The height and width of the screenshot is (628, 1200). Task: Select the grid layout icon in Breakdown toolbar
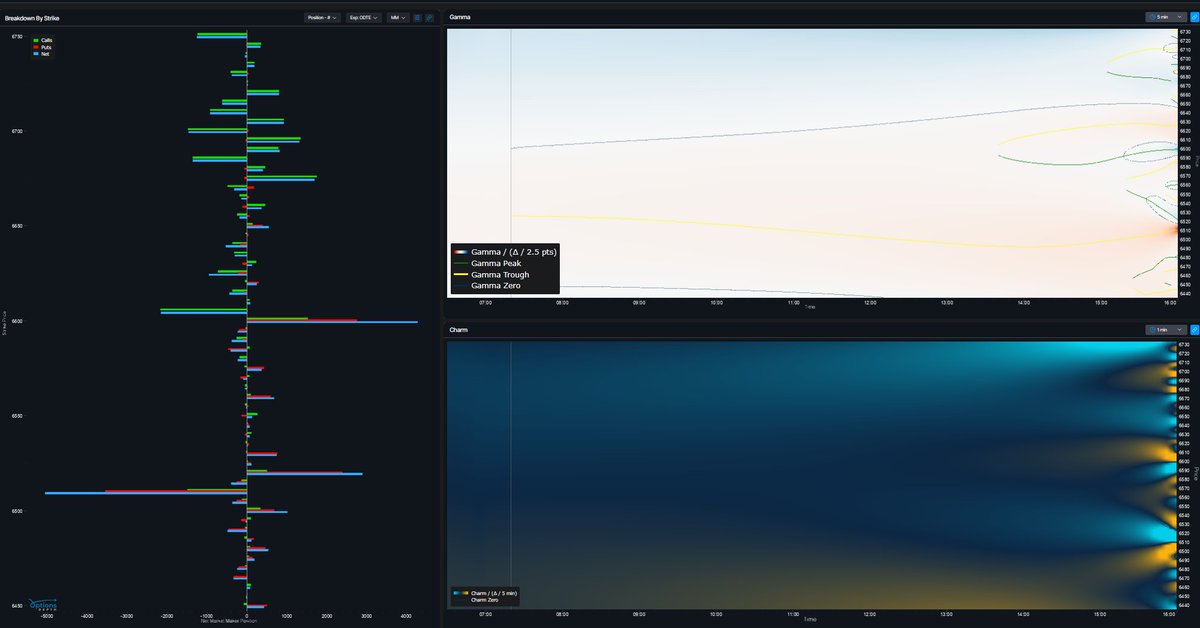pos(418,17)
